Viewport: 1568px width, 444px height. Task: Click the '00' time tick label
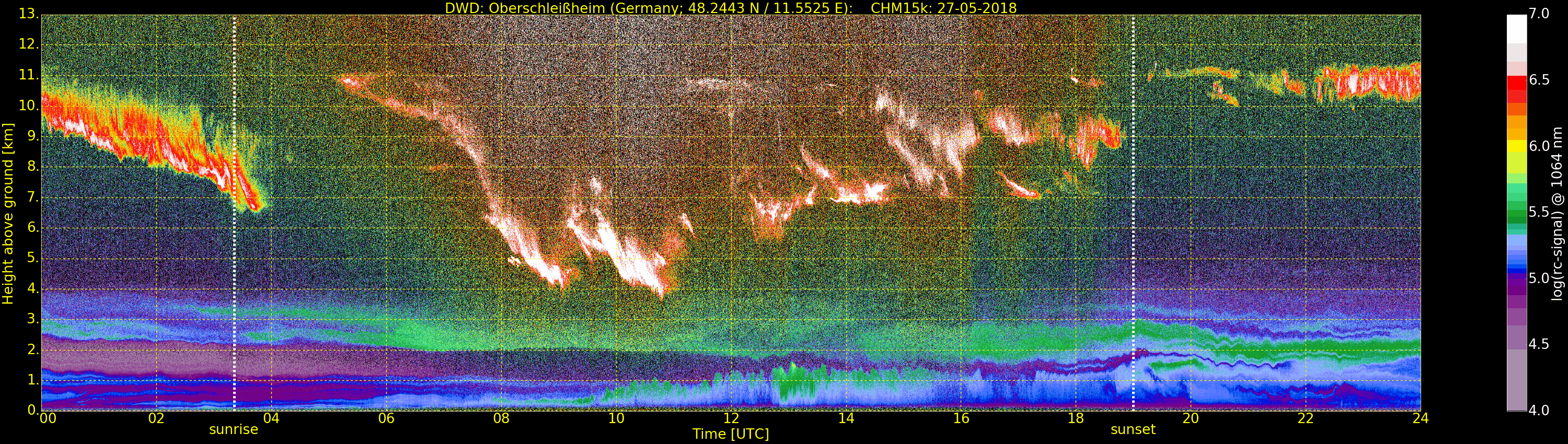pos(48,418)
